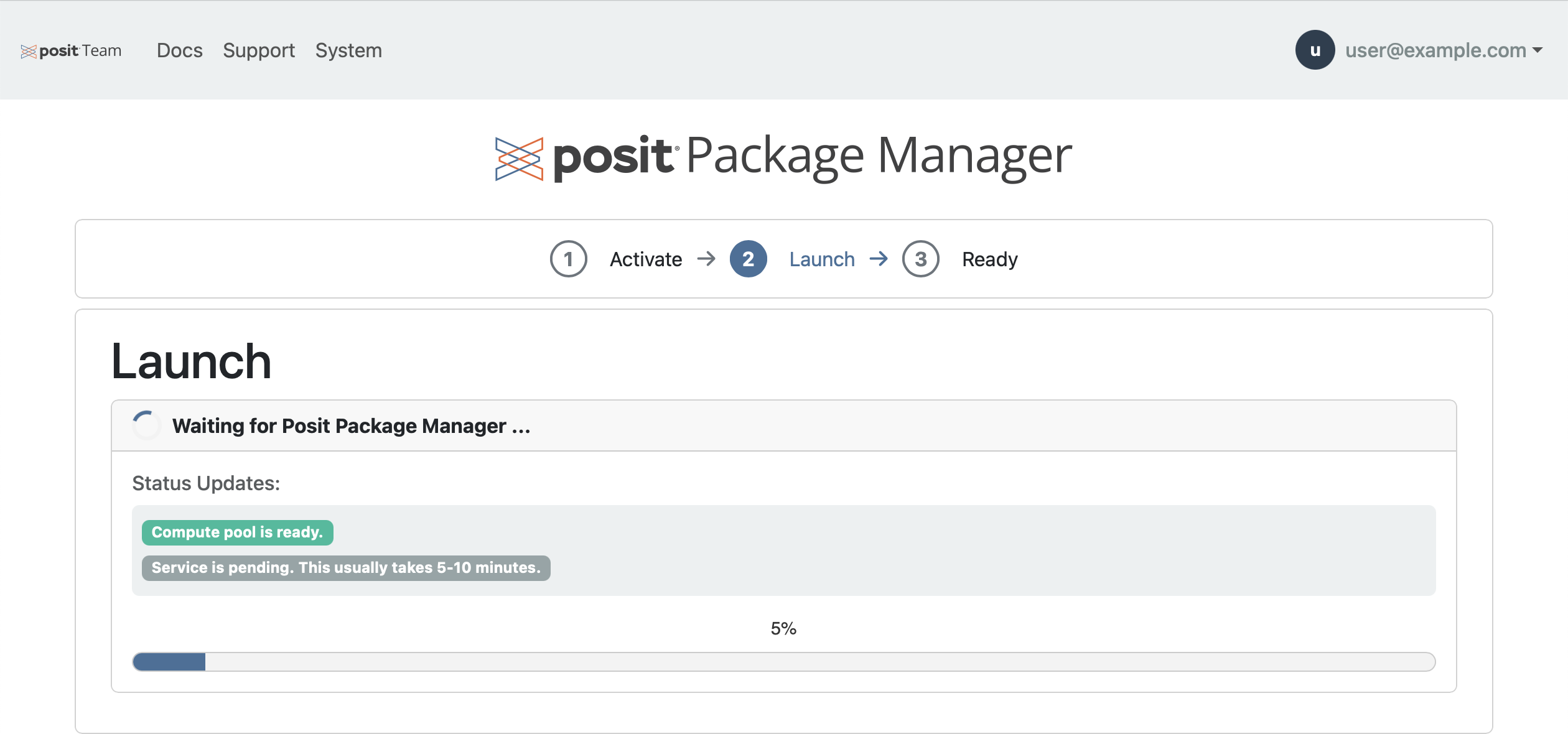Click the 5% progress bar
Viewport: 1568px width, 734px height.
783,661
